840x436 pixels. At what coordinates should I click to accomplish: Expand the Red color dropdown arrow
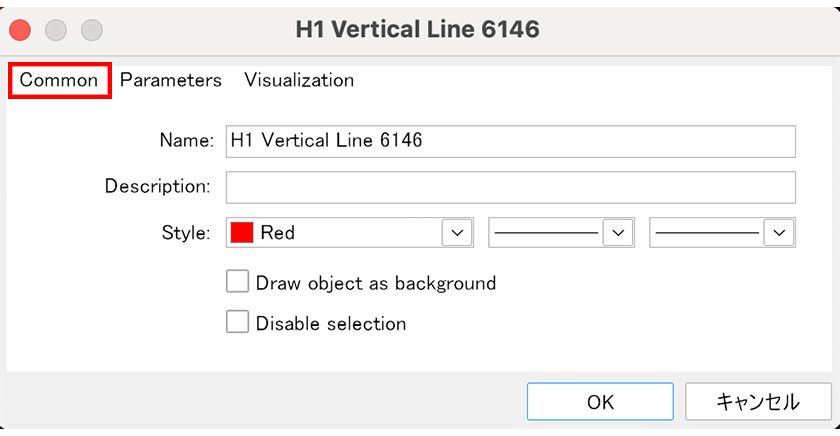click(x=457, y=233)
